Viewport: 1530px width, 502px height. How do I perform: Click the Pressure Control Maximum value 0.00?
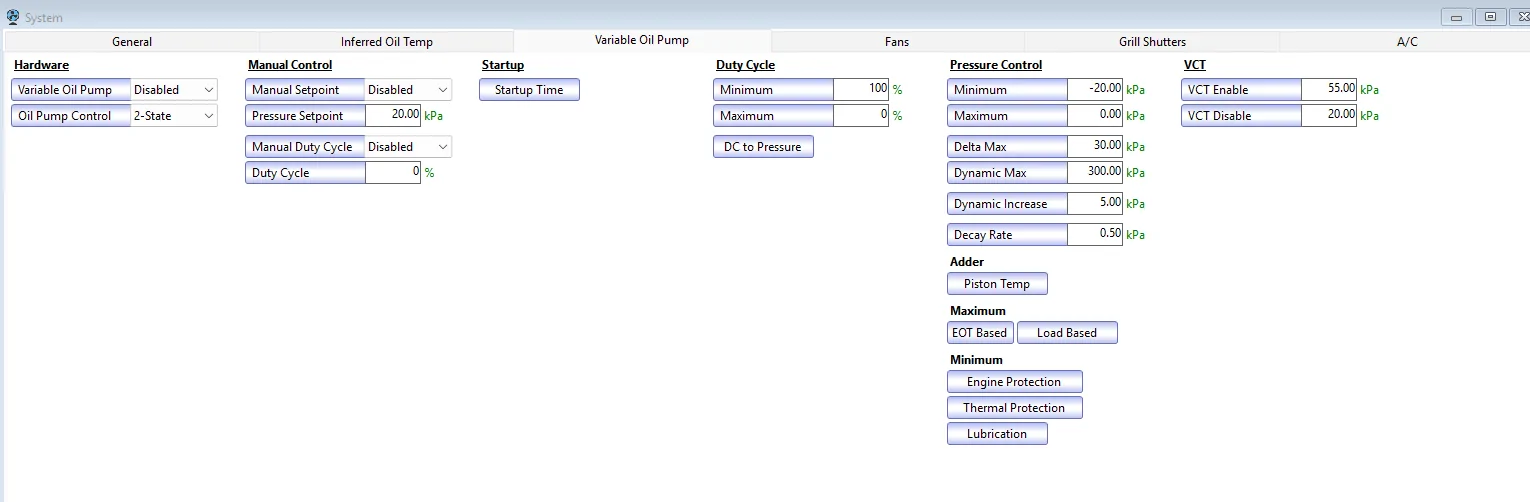coord(1096,116)
